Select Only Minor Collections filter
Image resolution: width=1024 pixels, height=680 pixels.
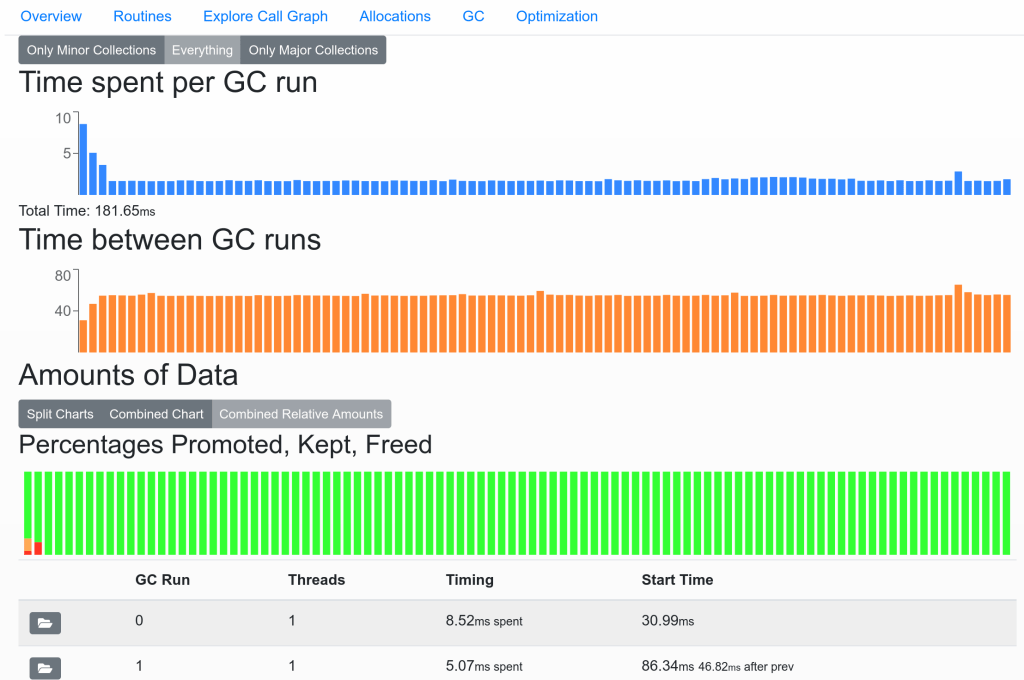click(x=91, y=50)
